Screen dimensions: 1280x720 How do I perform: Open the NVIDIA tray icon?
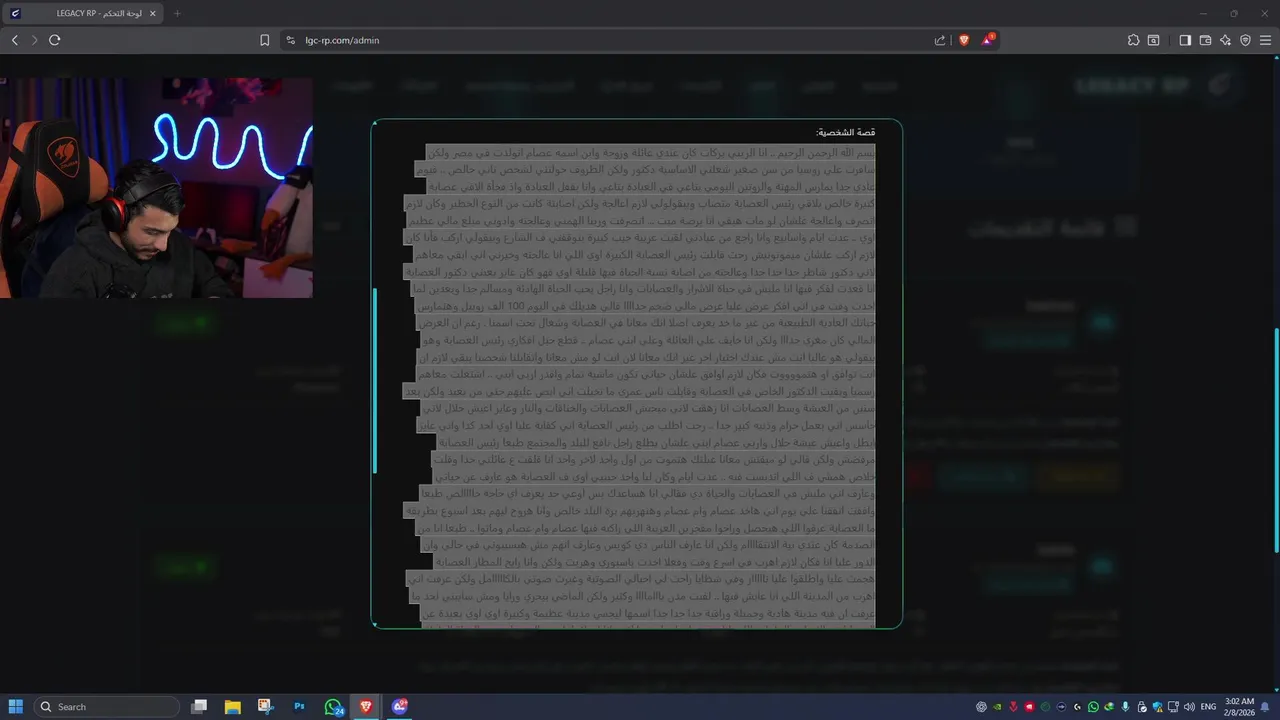[997, 707]
